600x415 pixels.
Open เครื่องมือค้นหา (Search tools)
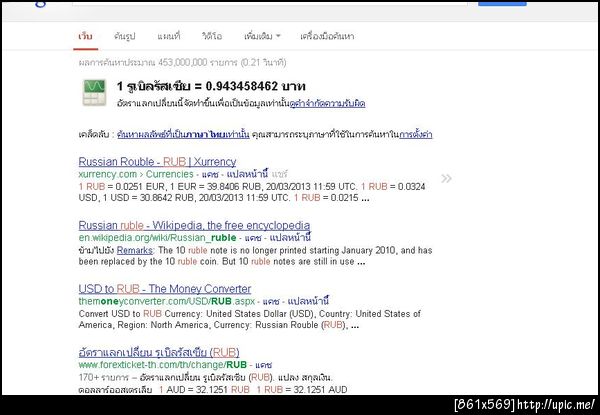pos(327,36)
